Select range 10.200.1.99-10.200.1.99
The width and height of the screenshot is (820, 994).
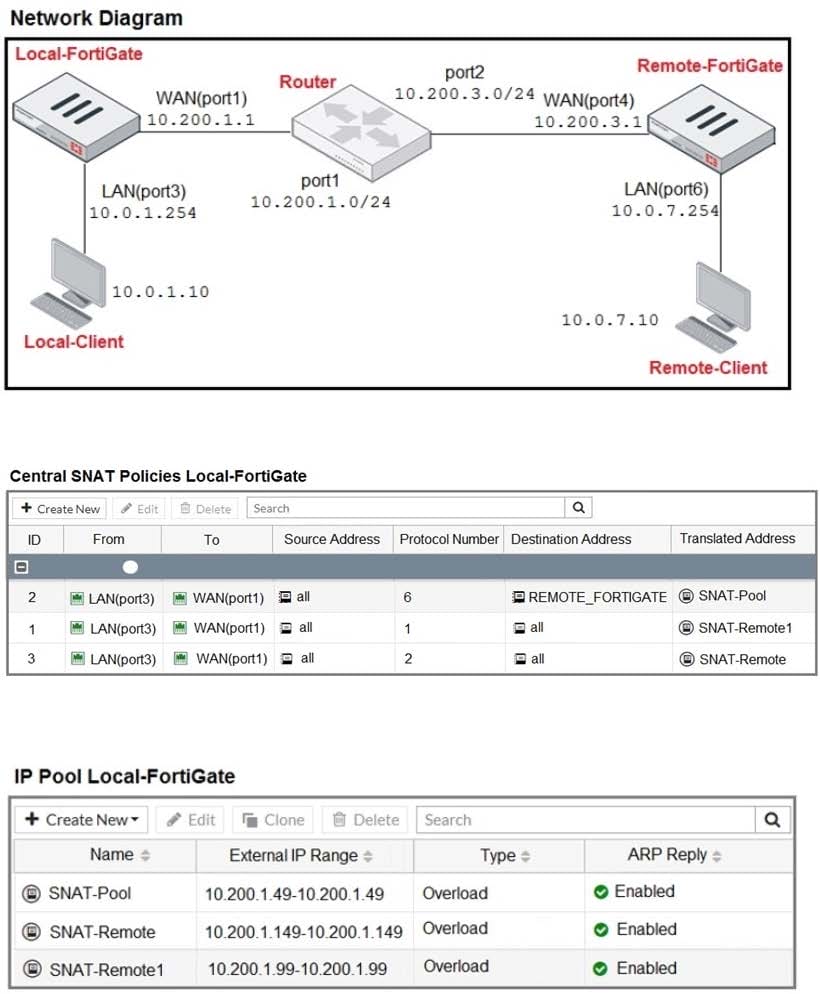[x=297, y=969]
